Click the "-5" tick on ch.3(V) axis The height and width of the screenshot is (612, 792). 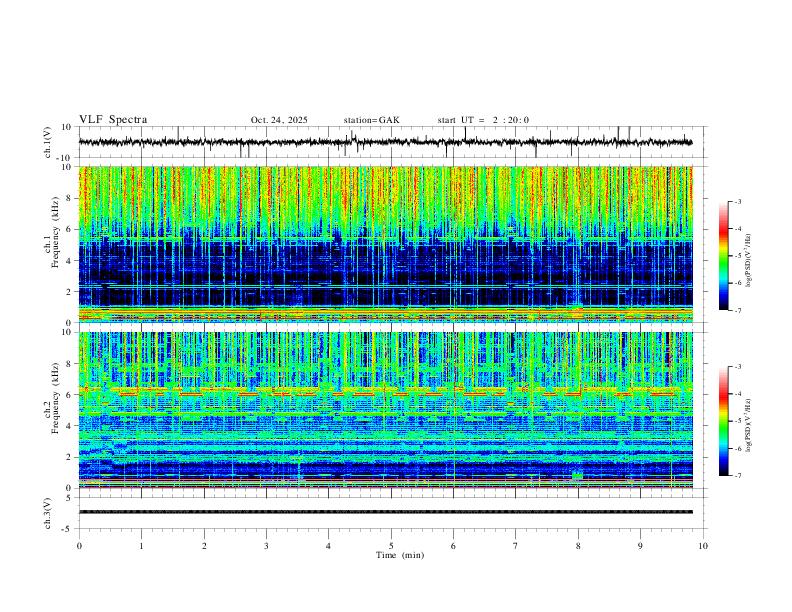(68, 529)
